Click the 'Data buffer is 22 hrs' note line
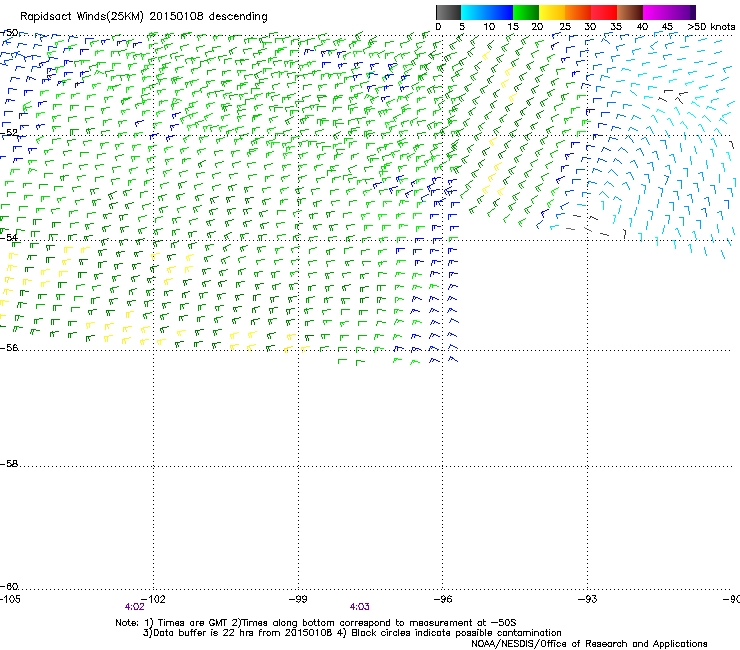Image resolution: width=740 pixels, height=650 pixels. click(x=352, y=633)
